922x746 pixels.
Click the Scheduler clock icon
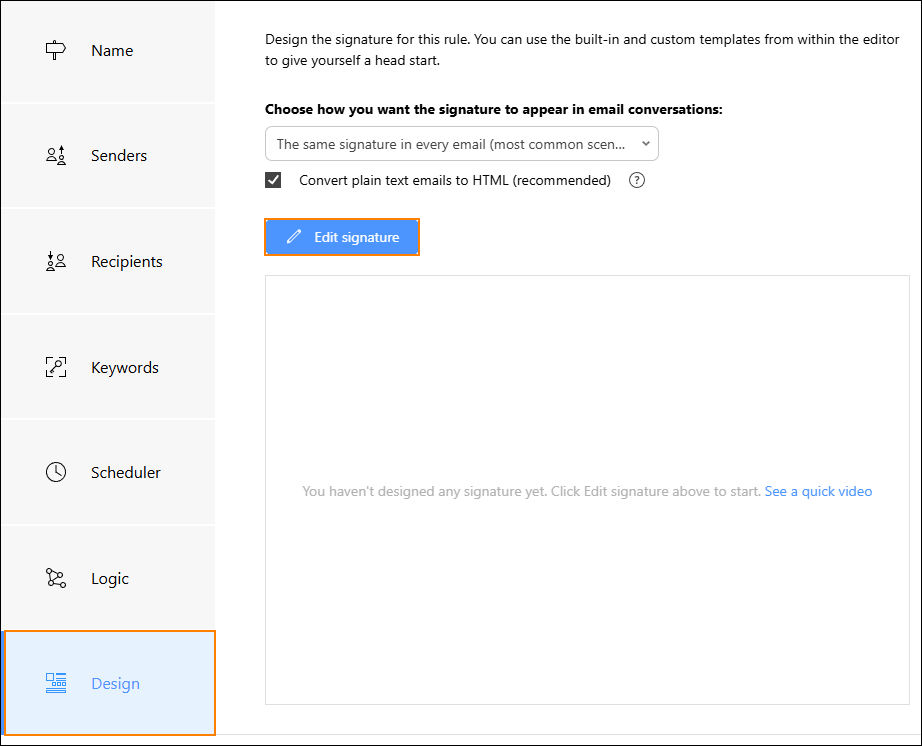[57, 472]
